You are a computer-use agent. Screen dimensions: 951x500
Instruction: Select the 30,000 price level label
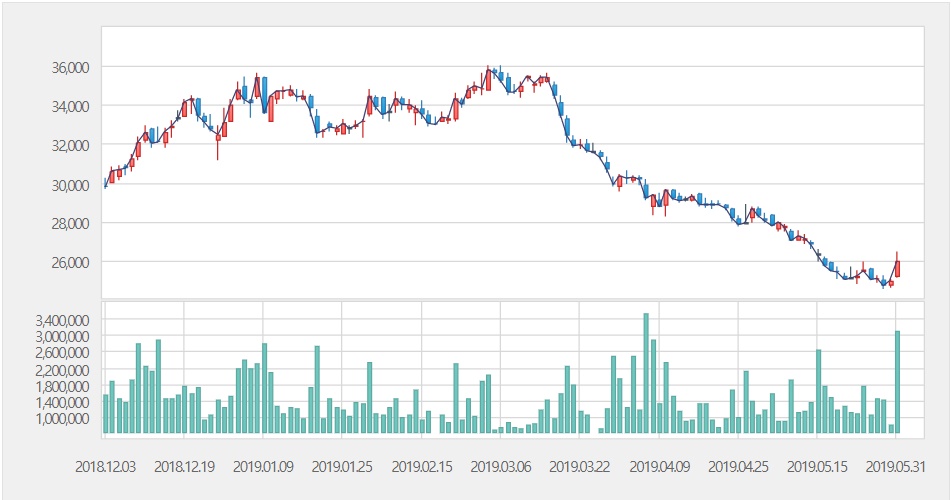[x=72, y=184]
